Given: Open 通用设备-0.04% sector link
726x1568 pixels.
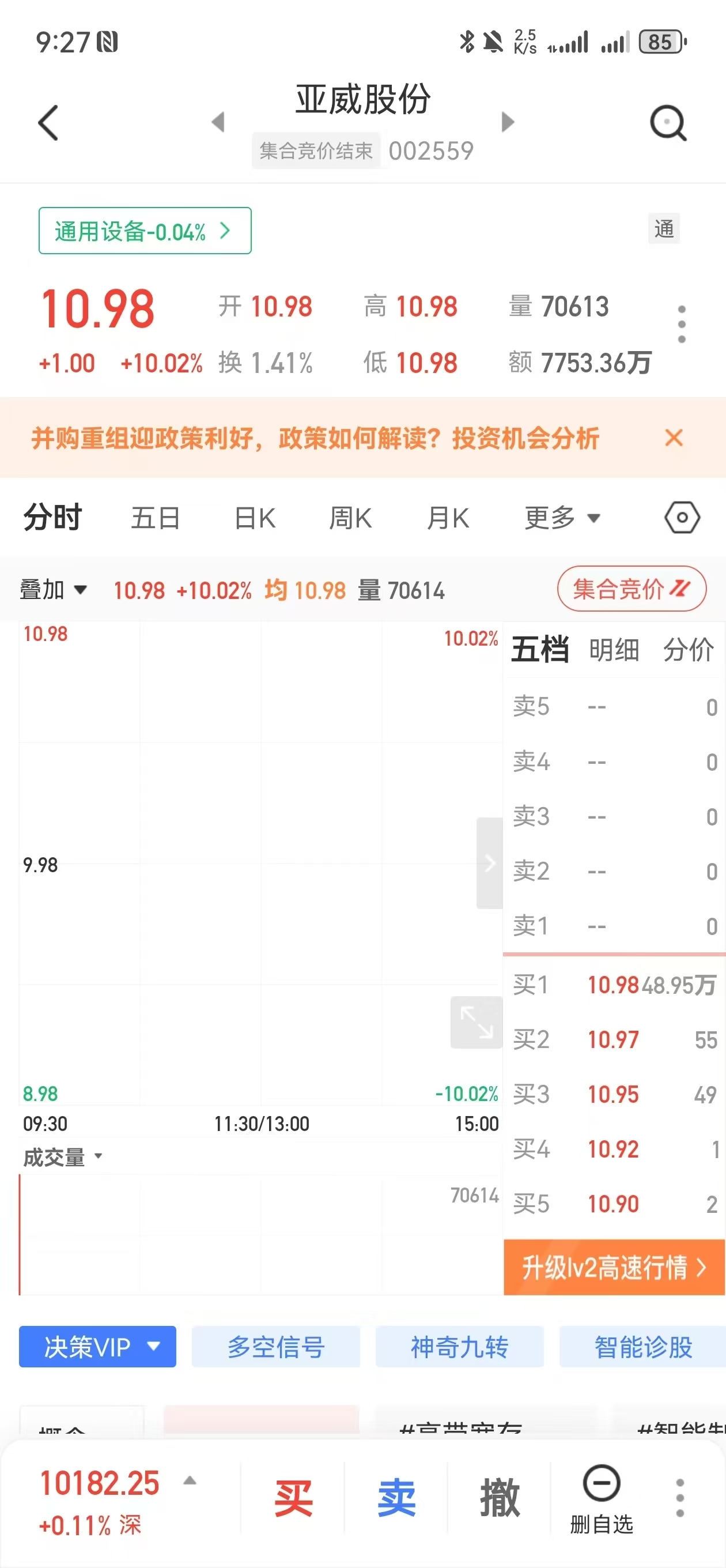Looking at the screenshot, I should (145, 231).
